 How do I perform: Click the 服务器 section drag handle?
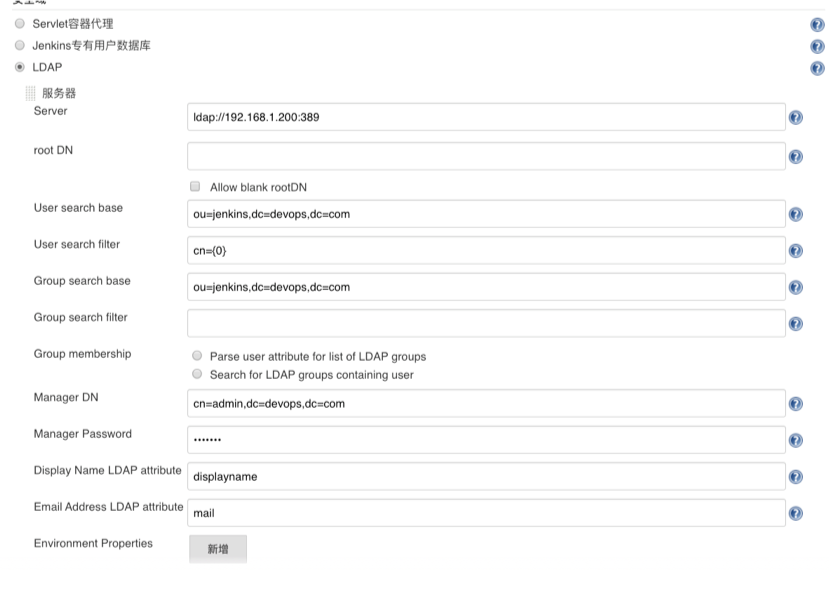coord(30,93)
